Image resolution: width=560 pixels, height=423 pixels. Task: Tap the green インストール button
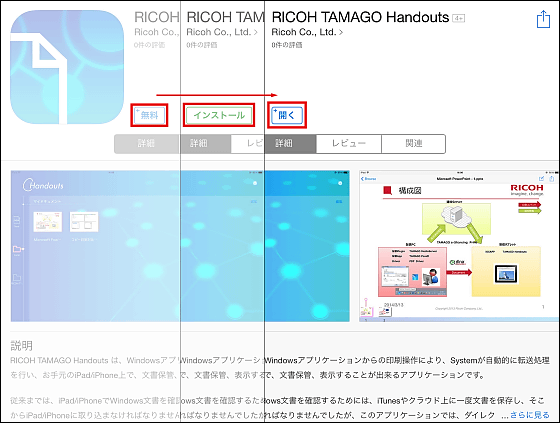coord(219,115)
